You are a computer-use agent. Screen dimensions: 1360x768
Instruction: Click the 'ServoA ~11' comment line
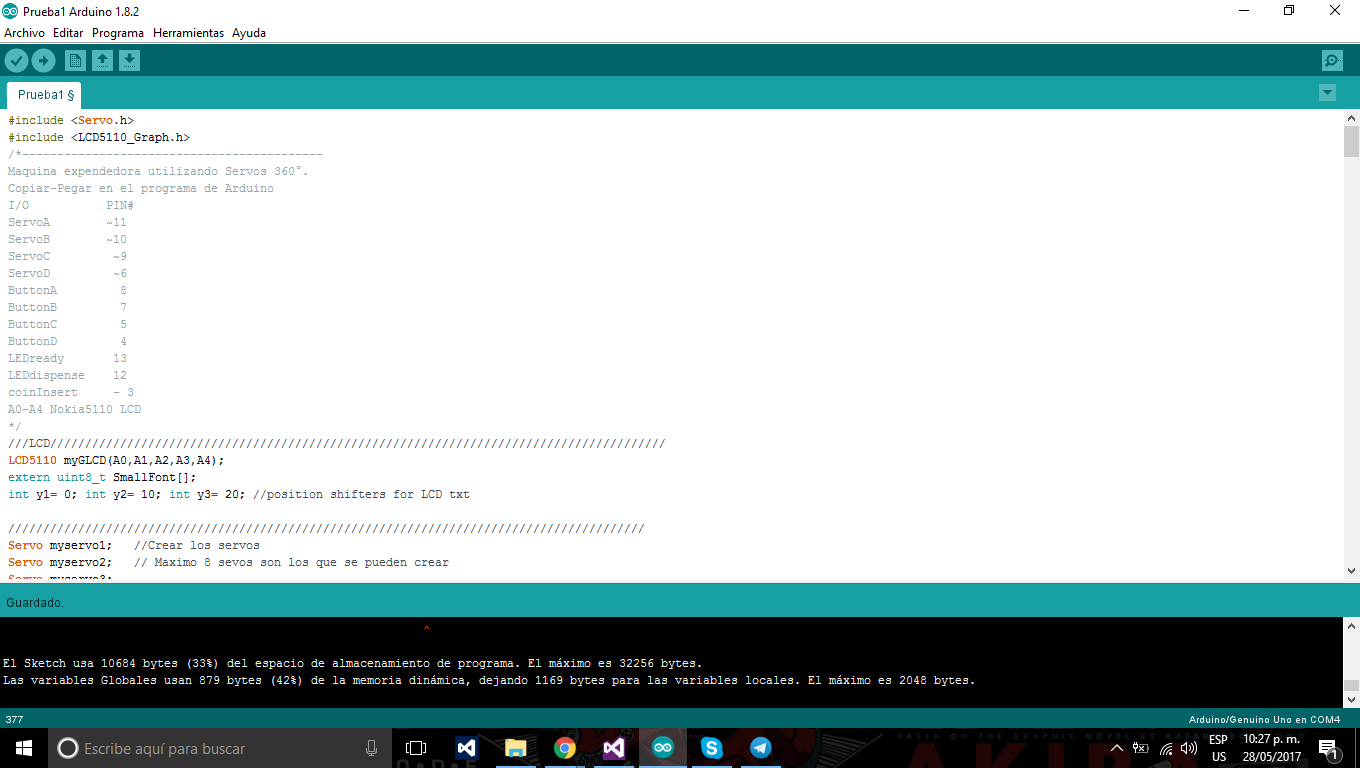(x=67, y=222)
